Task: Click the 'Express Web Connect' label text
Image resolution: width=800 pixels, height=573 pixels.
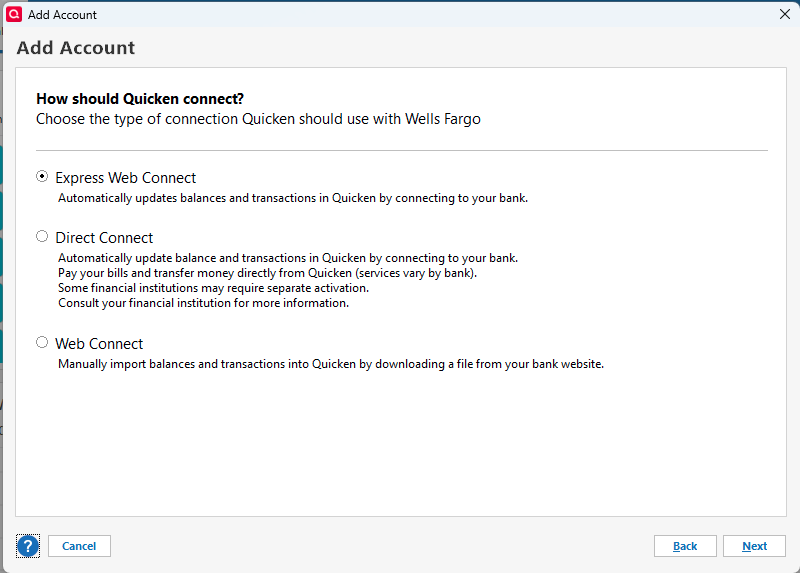Action: (126, 178)
